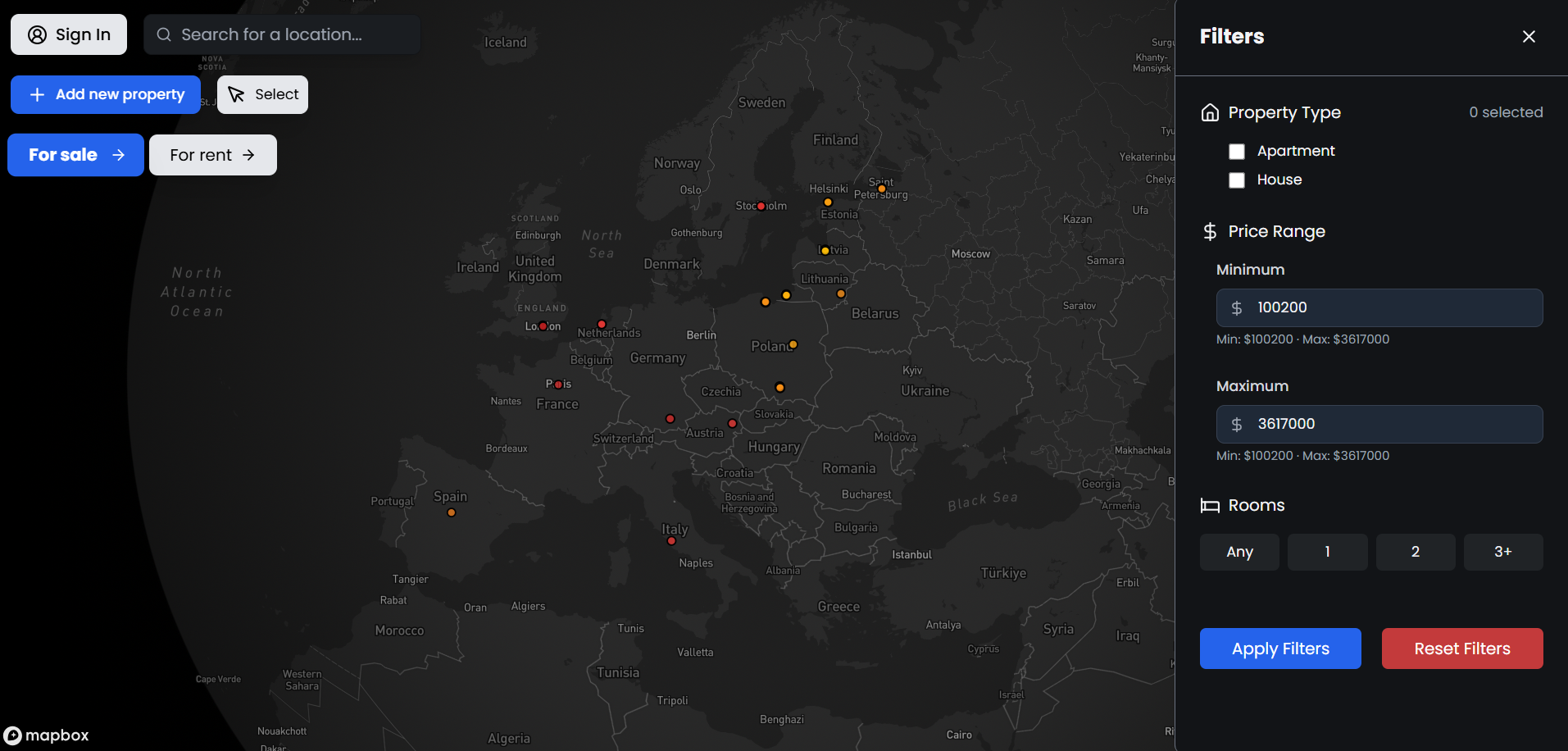The height and width of the screenshot is (751, 1568).
Task: Click the Spain property marker
Action: 452,513
